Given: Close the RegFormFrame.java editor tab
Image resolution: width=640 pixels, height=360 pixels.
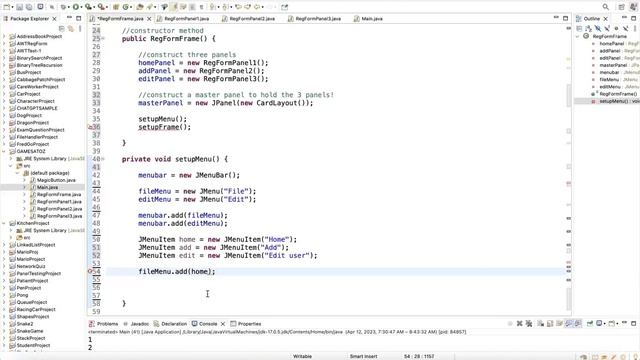Looking at the screenshot, I should point(149,19).
